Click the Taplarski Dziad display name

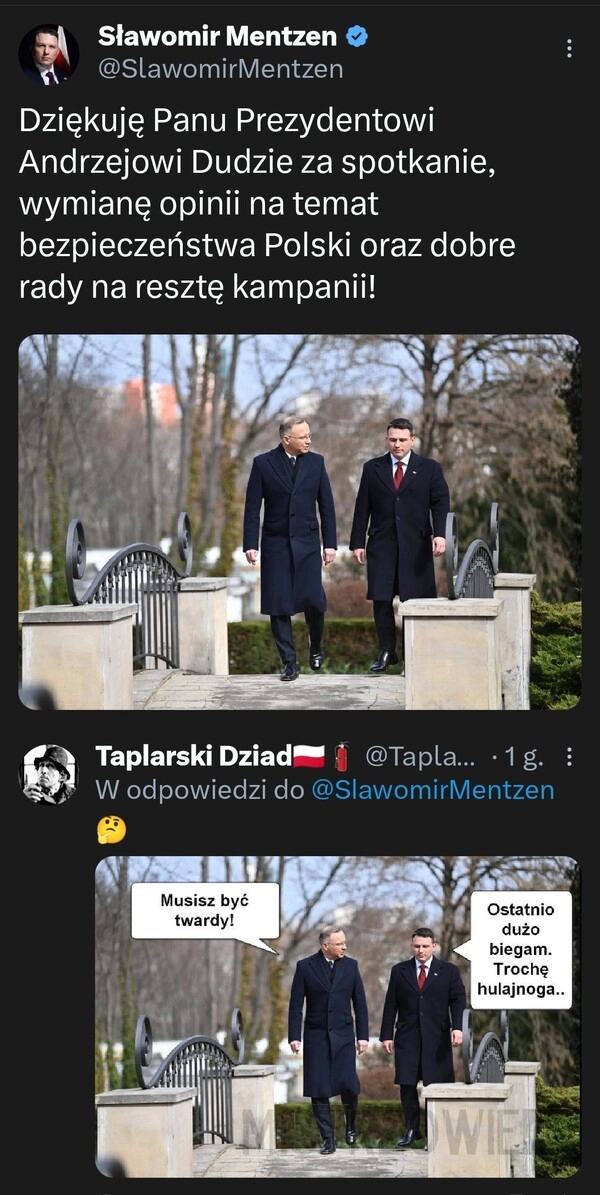(x=194, y=756)
